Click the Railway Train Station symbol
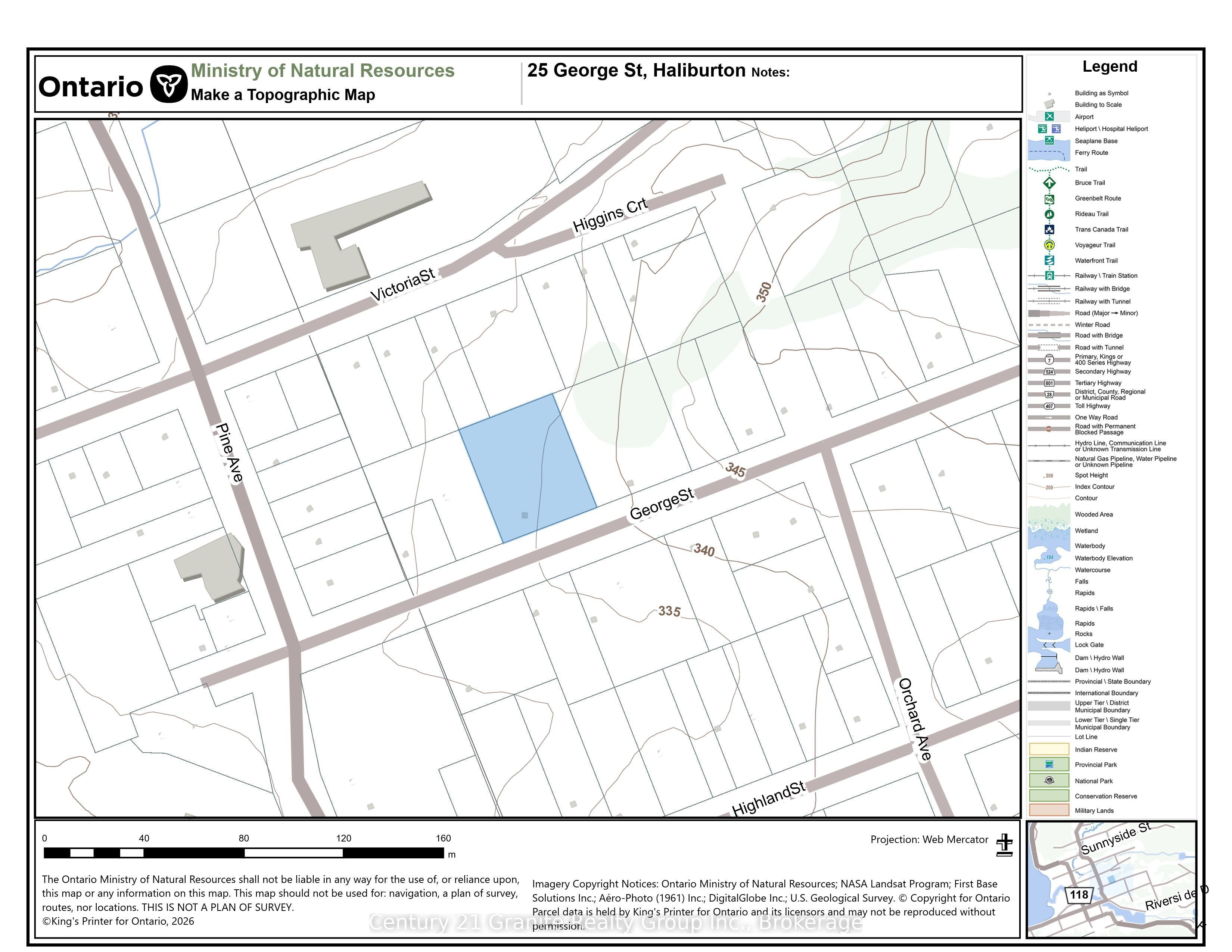The image size is (1232, 952). click(1049, 276)
